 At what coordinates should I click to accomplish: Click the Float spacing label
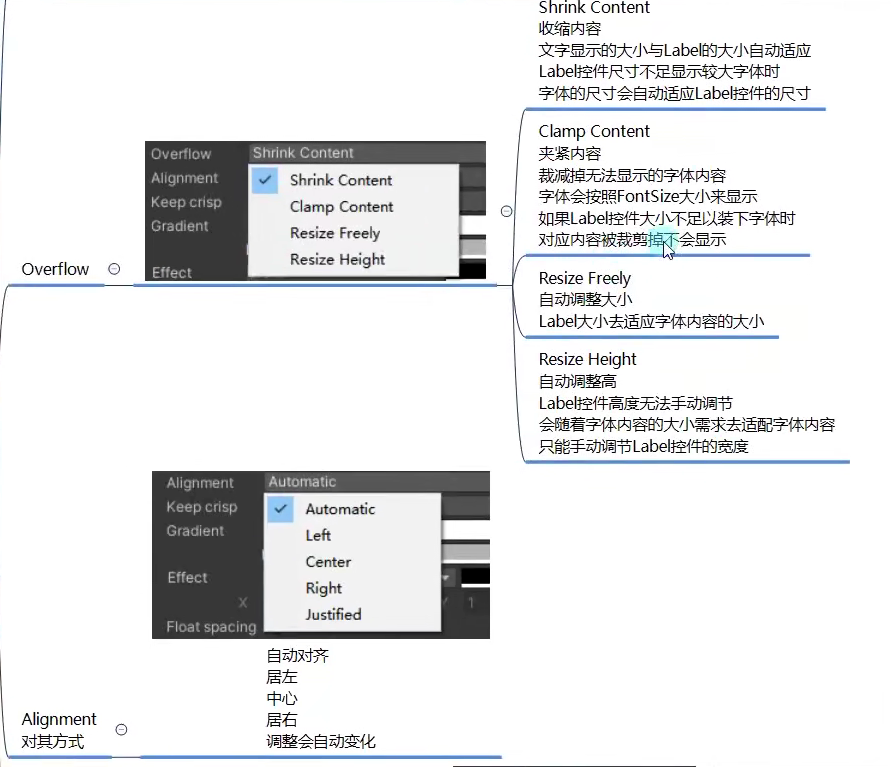[211, 627]
